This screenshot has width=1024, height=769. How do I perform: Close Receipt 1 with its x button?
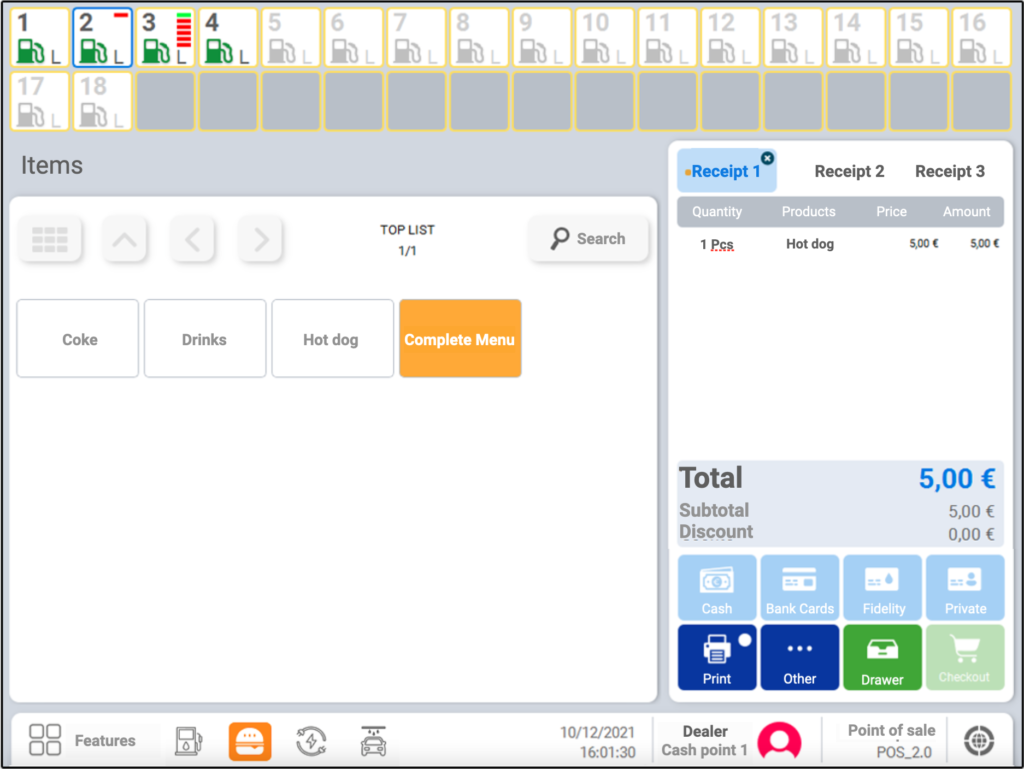(x=768, y=157)
